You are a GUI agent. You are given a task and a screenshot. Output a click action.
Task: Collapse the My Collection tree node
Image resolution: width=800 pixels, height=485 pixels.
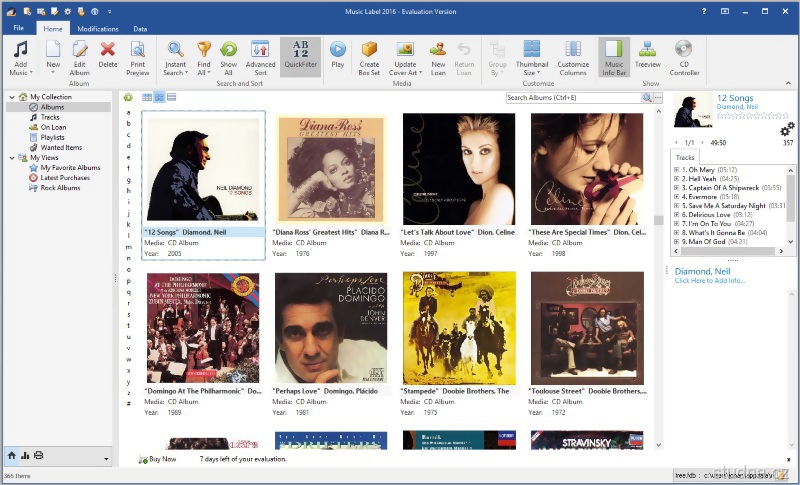coord(12,97)
